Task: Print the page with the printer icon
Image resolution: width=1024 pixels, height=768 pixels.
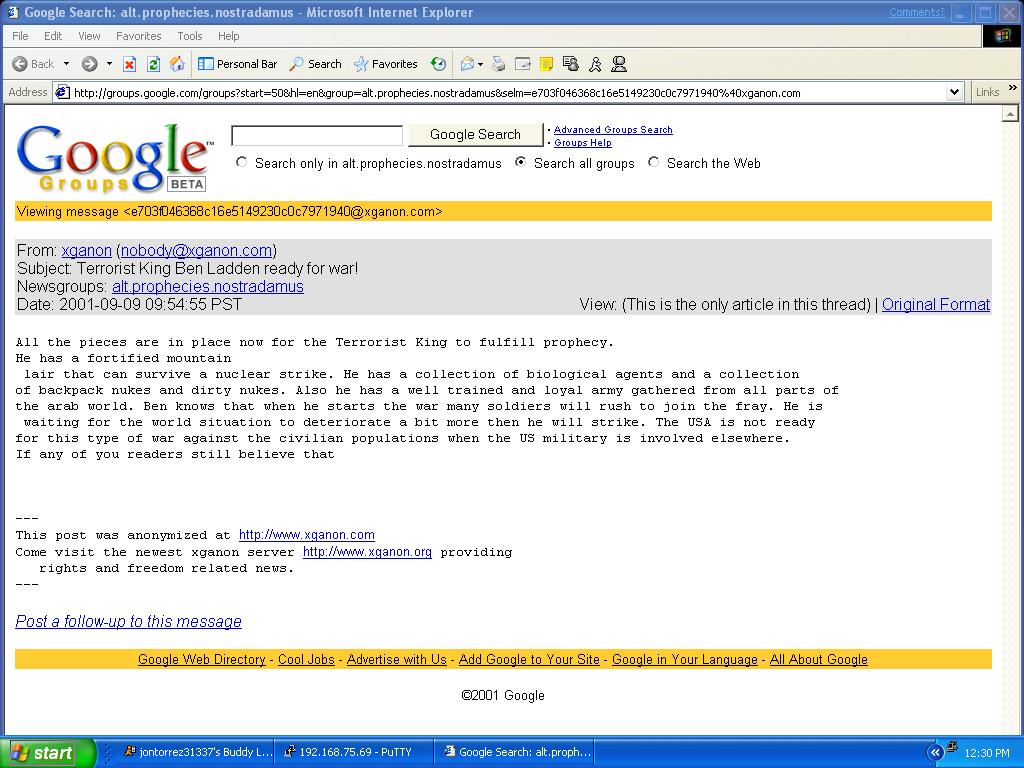Action: 499,64
